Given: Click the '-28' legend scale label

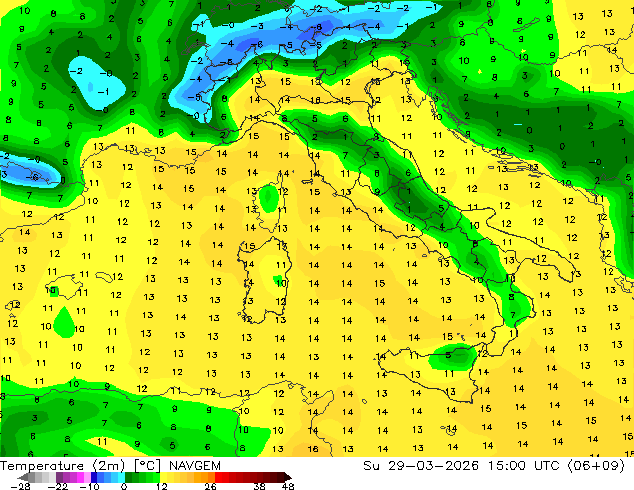Looking at the screenshot, I should pyautogui.click(x=20, y=486).
